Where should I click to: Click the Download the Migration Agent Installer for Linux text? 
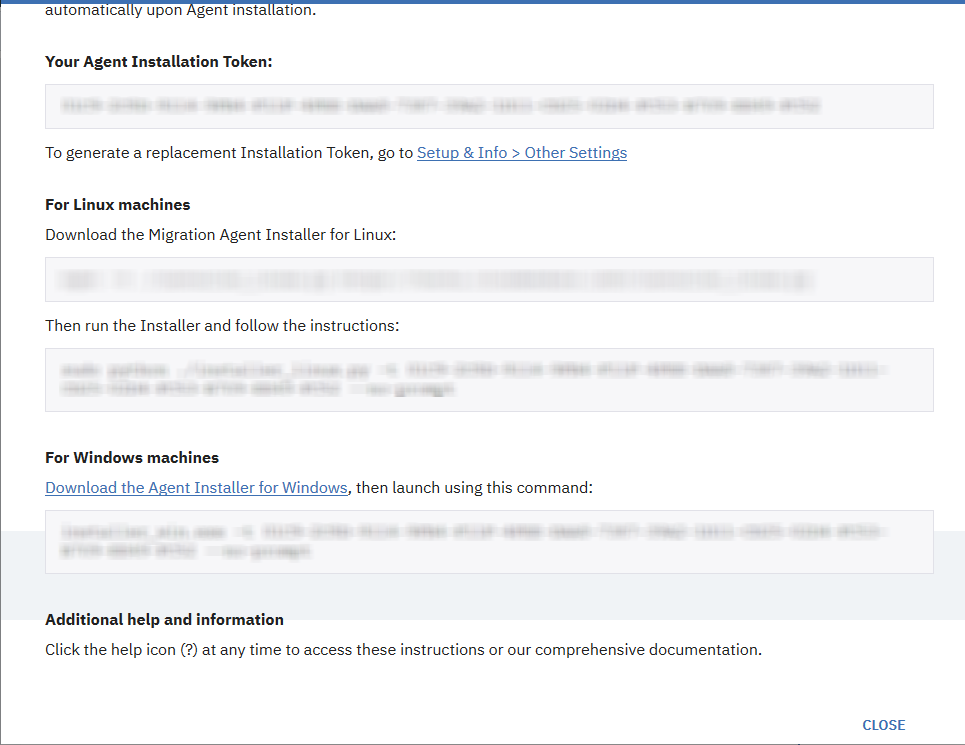219,234
